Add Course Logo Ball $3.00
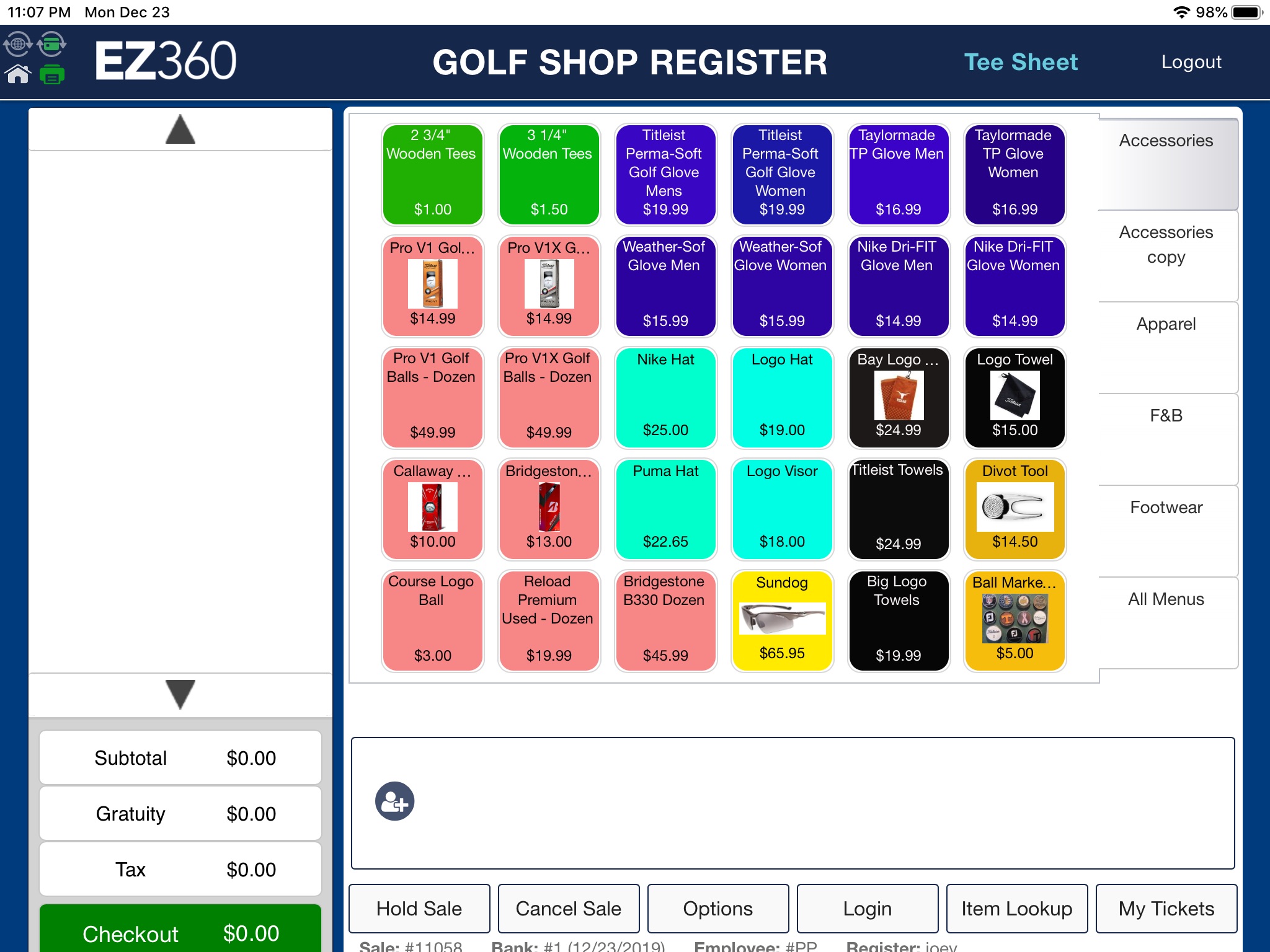Image resolution: width=1270 pixels, height=952 pixels. pyautogui.click(x=432, y=620)
